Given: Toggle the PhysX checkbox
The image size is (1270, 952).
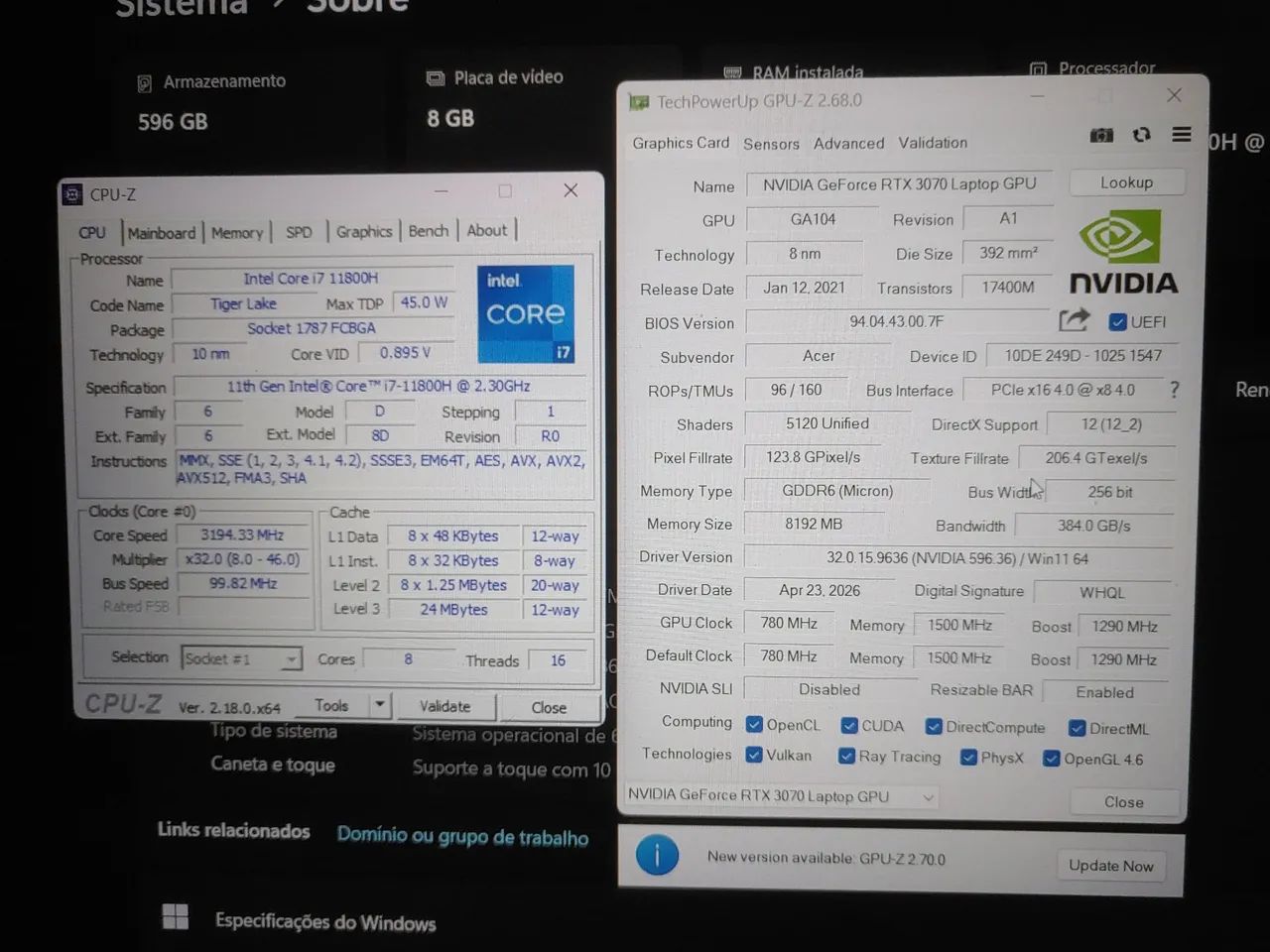Looking at the screenshot, I should tap(968, 757).
